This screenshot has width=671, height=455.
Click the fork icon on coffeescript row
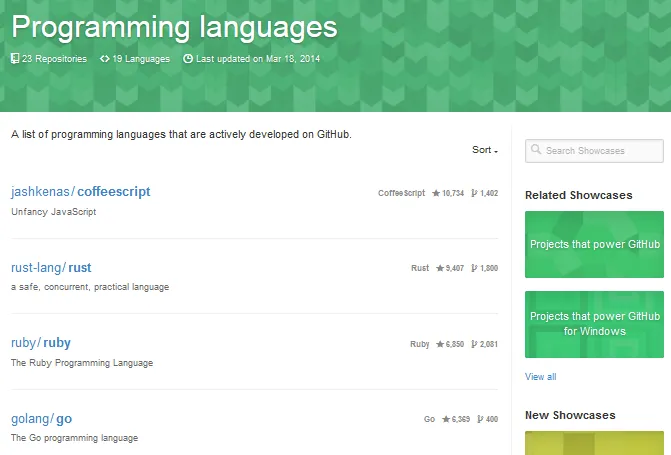point(474,193)
